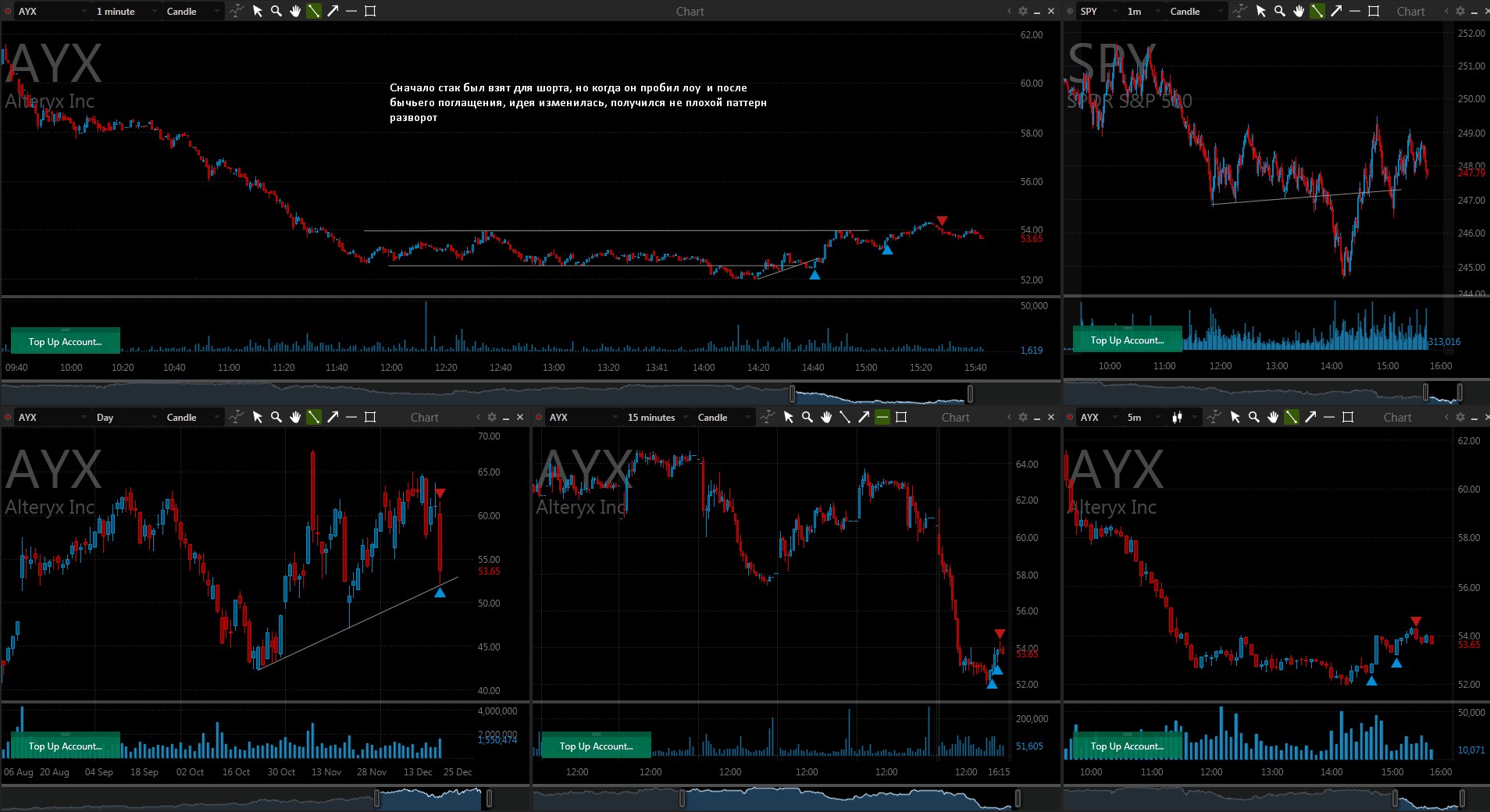Choose rectangle tool in AYX 1 minute chart
This screenshot has width=1490, height=812.
(370, 11)
